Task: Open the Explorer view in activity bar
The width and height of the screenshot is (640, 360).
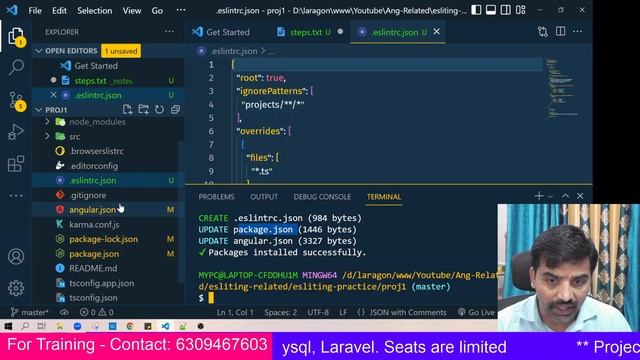Action: pos(16,37)
